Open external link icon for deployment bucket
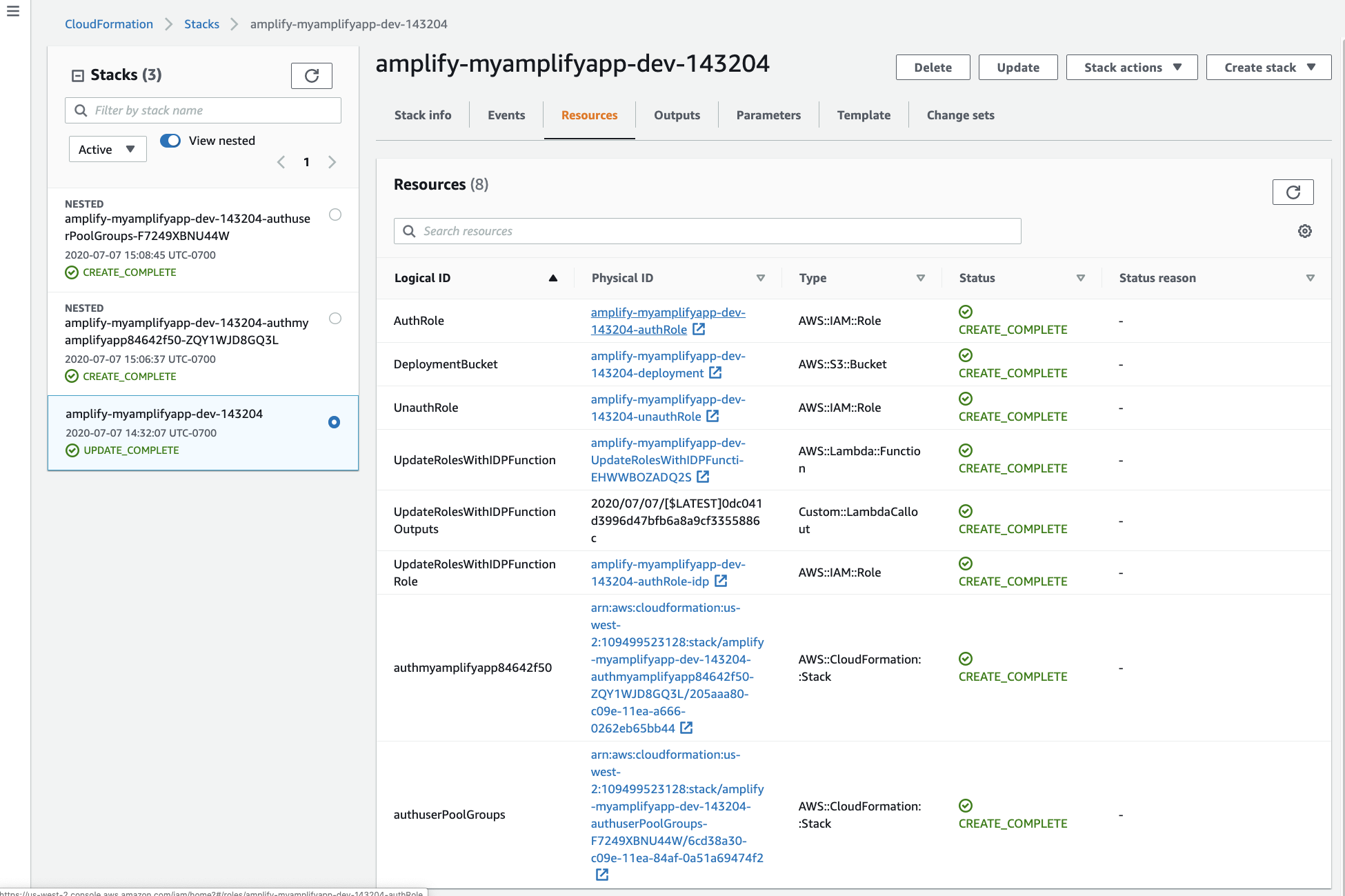This screenshot has width=1345, height=896. click(x=715, y=373)
